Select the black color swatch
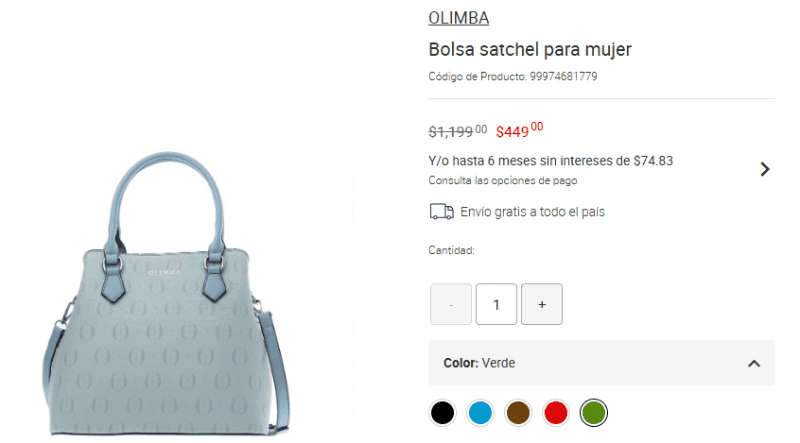Screen dimensions: 800x443 point(442,413)
